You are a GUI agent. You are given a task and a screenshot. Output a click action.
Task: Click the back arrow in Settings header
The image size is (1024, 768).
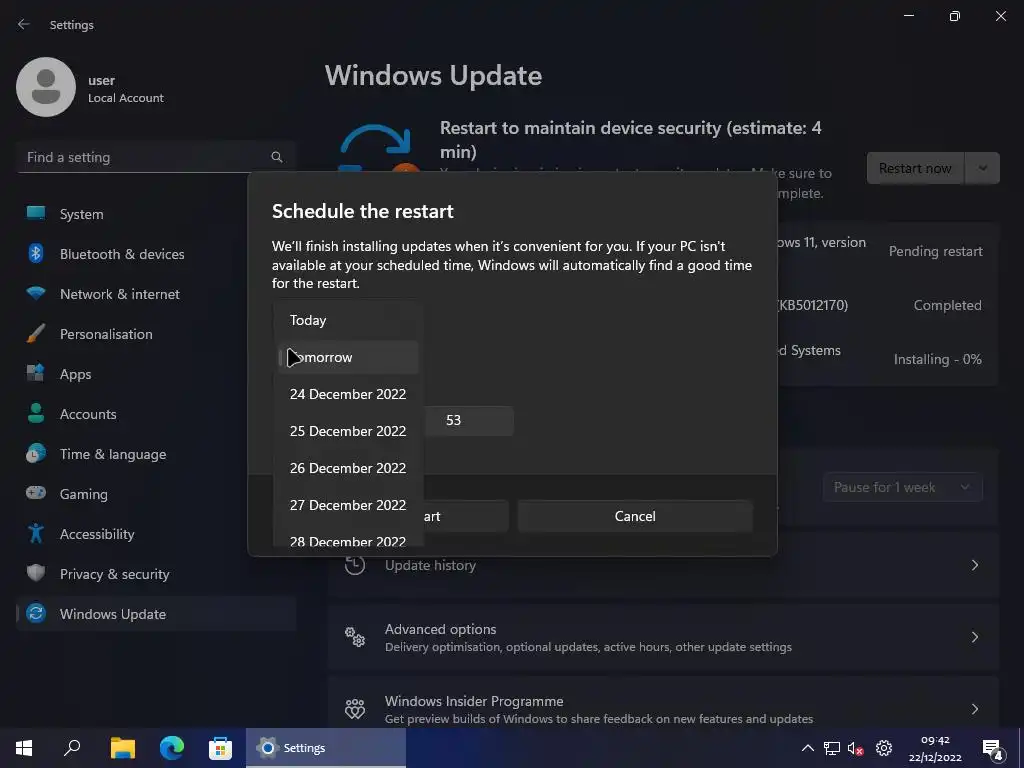tap(24, 24)
